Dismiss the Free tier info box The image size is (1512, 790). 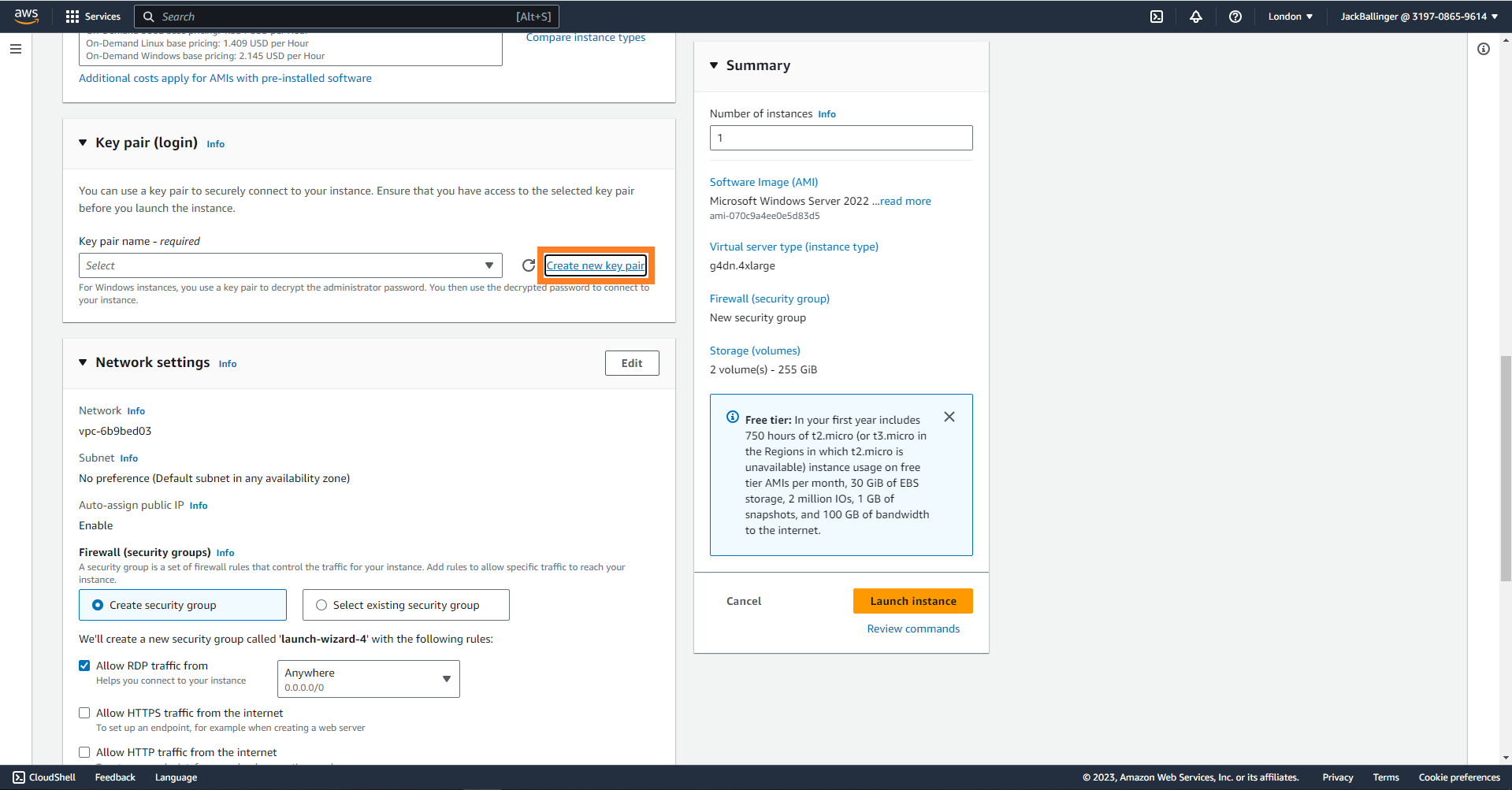(949, 417)
